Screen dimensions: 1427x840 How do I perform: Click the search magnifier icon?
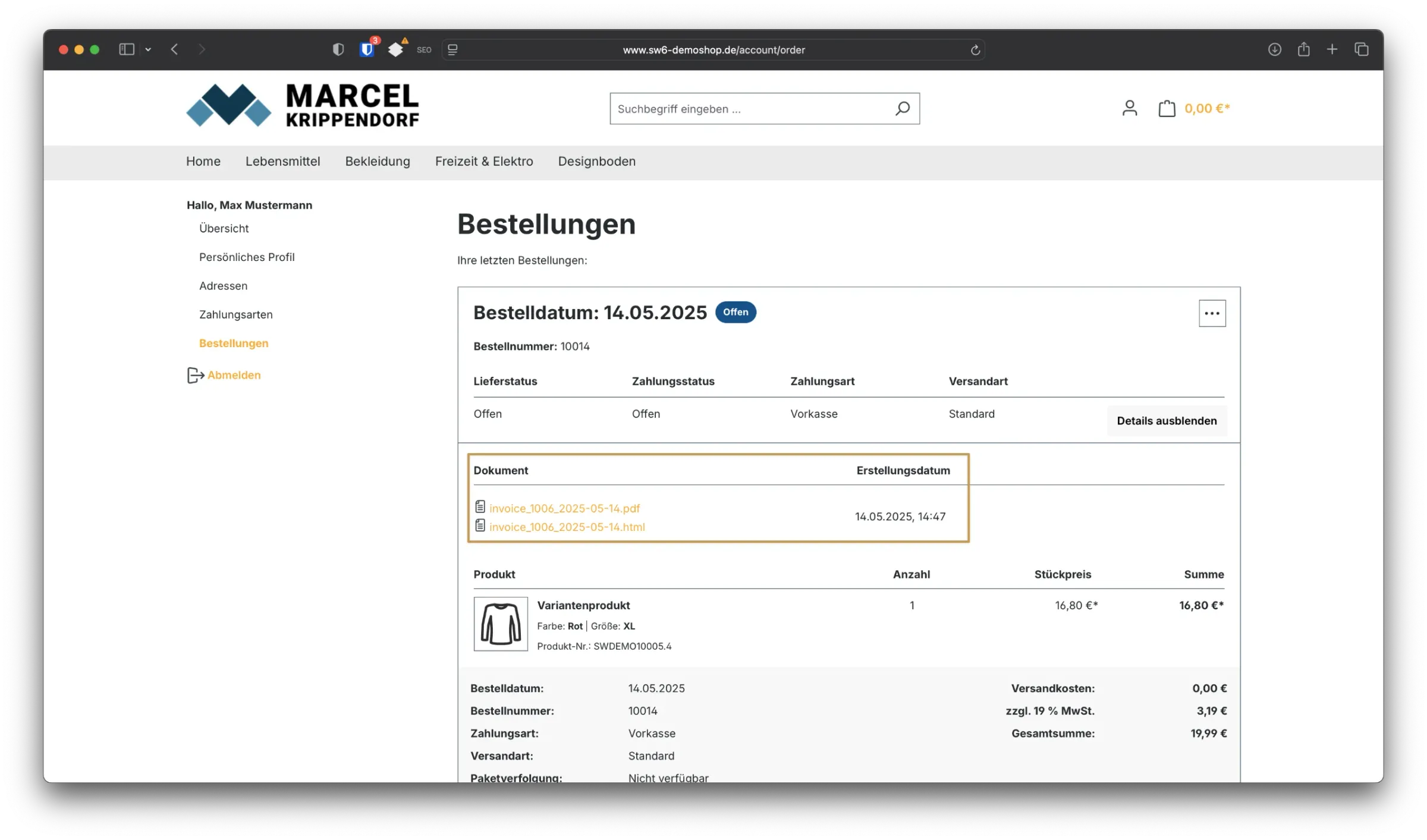point(902,108)
